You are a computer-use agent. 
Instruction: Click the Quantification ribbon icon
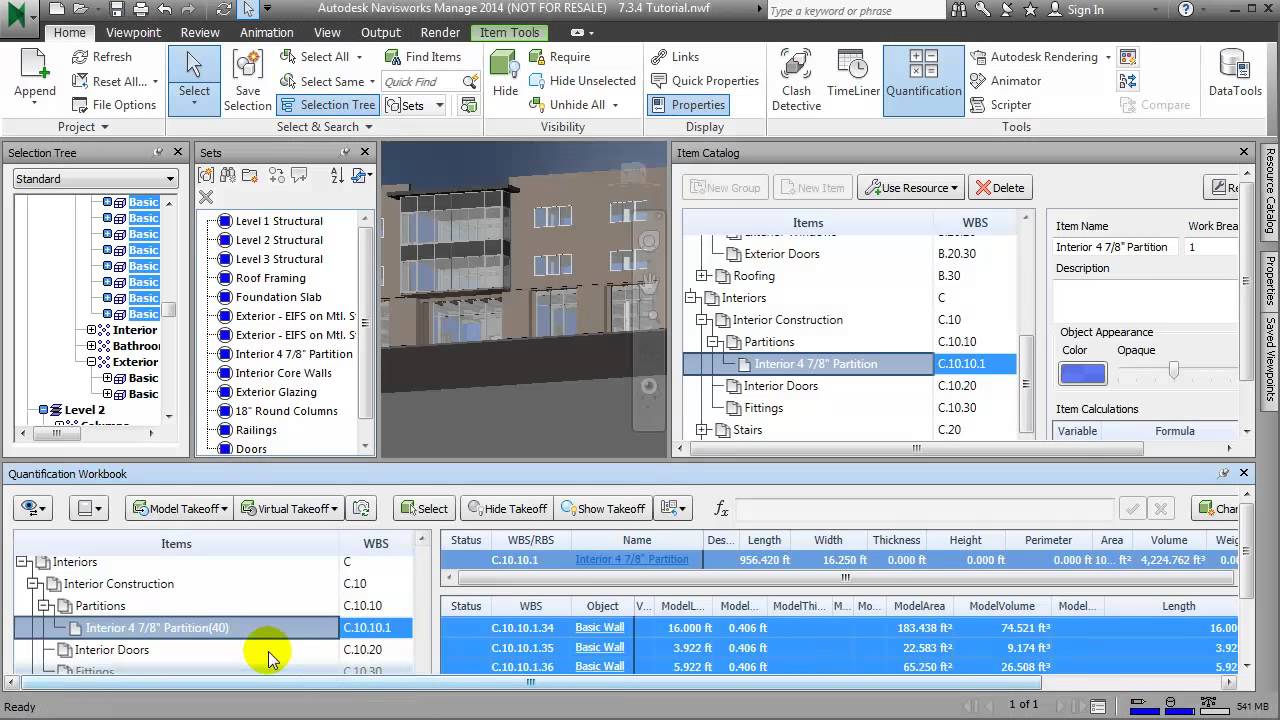(x=923, y=80)
